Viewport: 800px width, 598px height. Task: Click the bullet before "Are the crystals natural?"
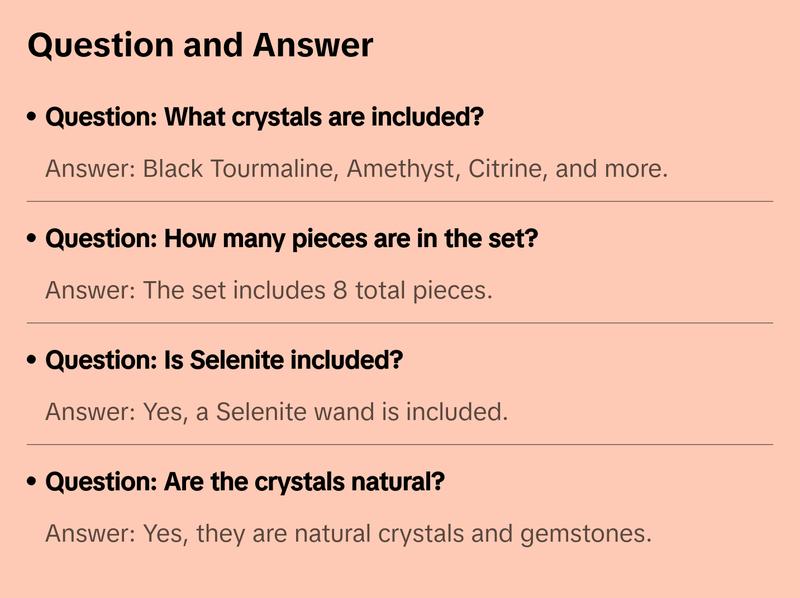[x=33, y=483]
